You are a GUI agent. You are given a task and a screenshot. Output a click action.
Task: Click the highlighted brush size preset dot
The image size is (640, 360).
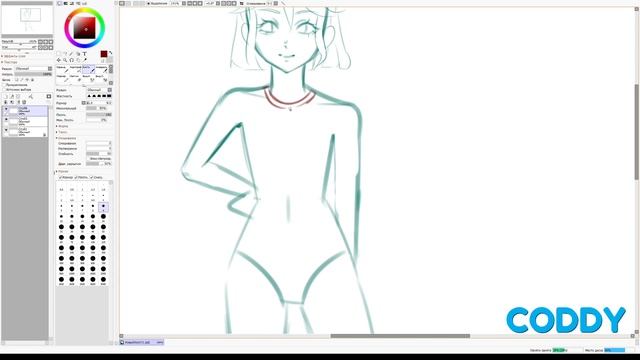[103, 206]
